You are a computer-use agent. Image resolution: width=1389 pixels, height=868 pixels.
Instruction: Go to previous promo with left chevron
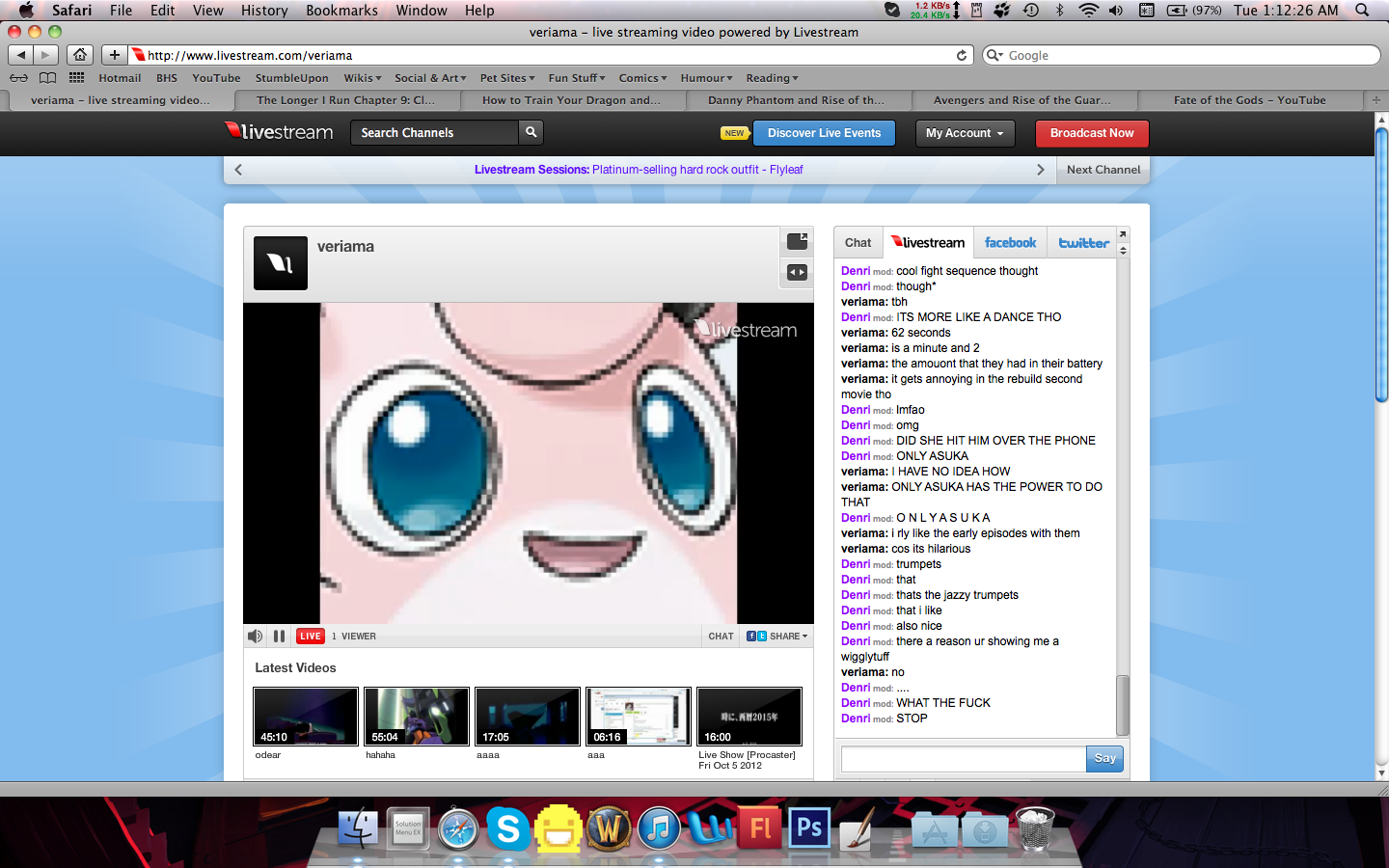point(238,170)
